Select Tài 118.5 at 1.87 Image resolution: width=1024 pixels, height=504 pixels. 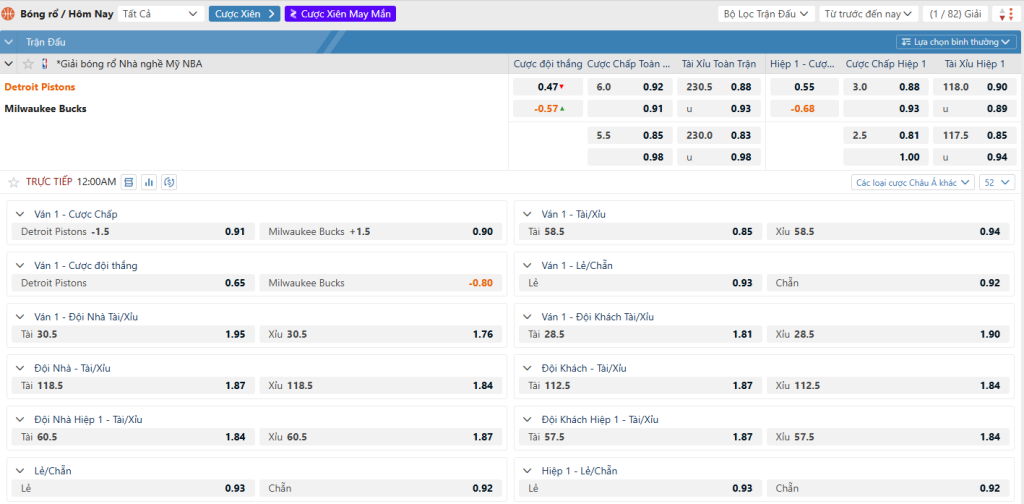133,385
